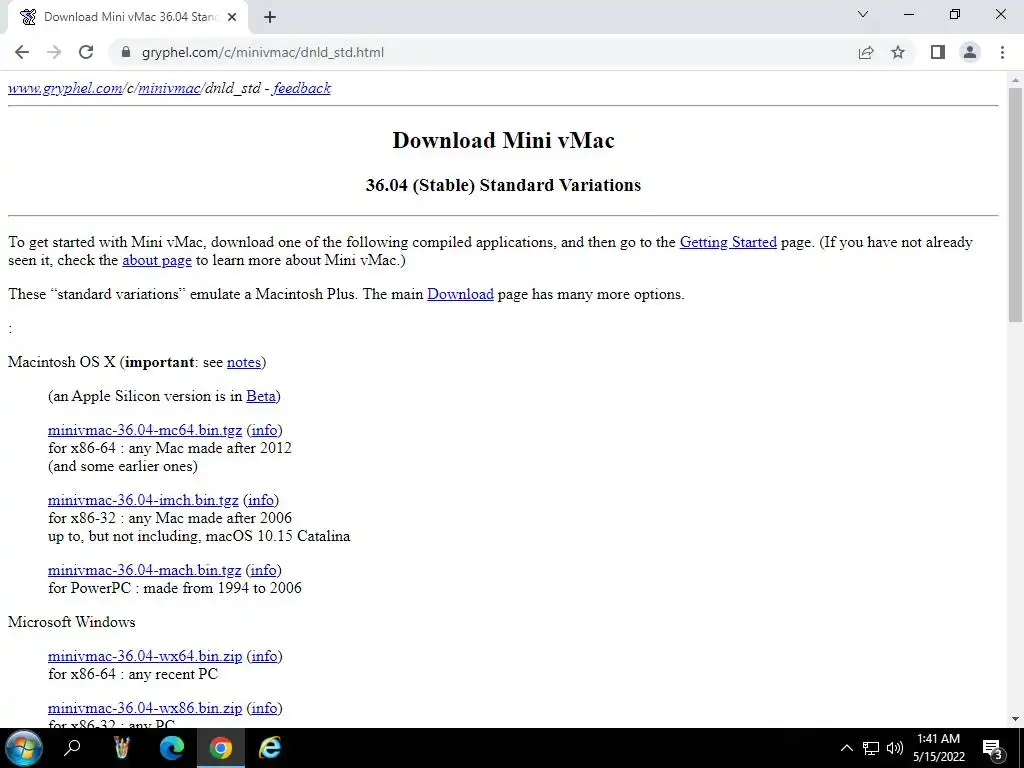View site info via padlock icon
Screen dimensions: 1024x768
[126, 52]
